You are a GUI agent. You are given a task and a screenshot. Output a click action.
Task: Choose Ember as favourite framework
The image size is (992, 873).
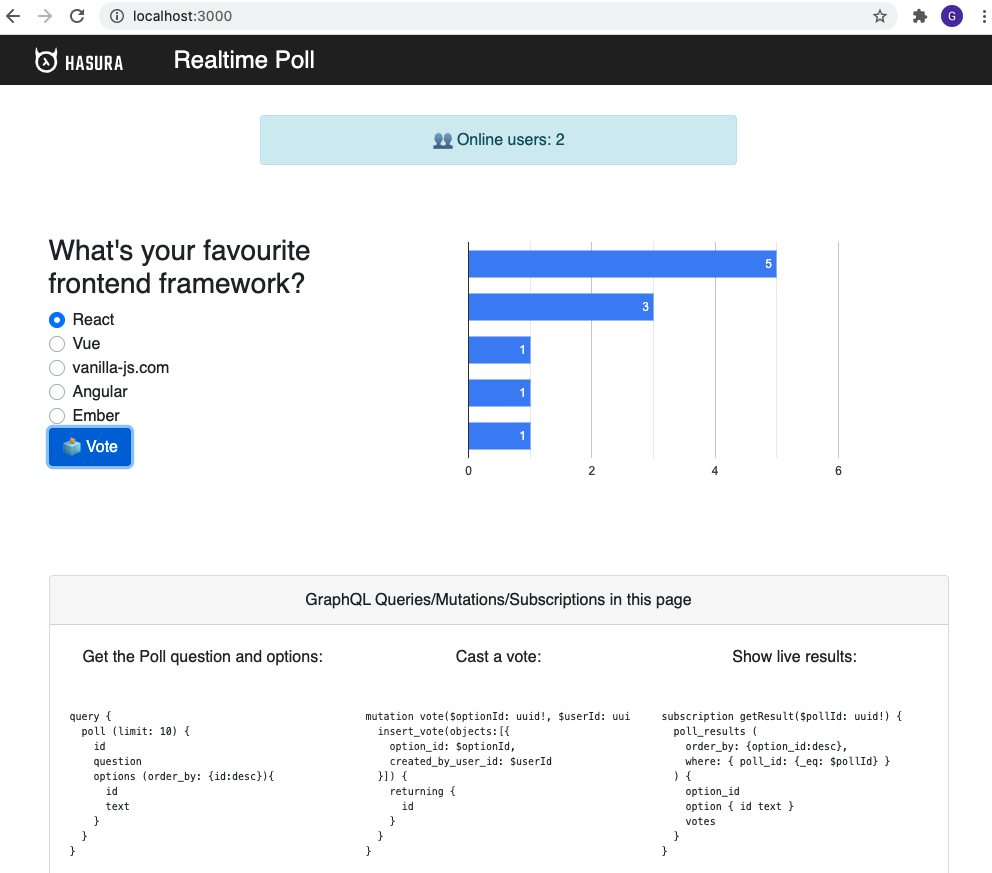tap(57, 415)
